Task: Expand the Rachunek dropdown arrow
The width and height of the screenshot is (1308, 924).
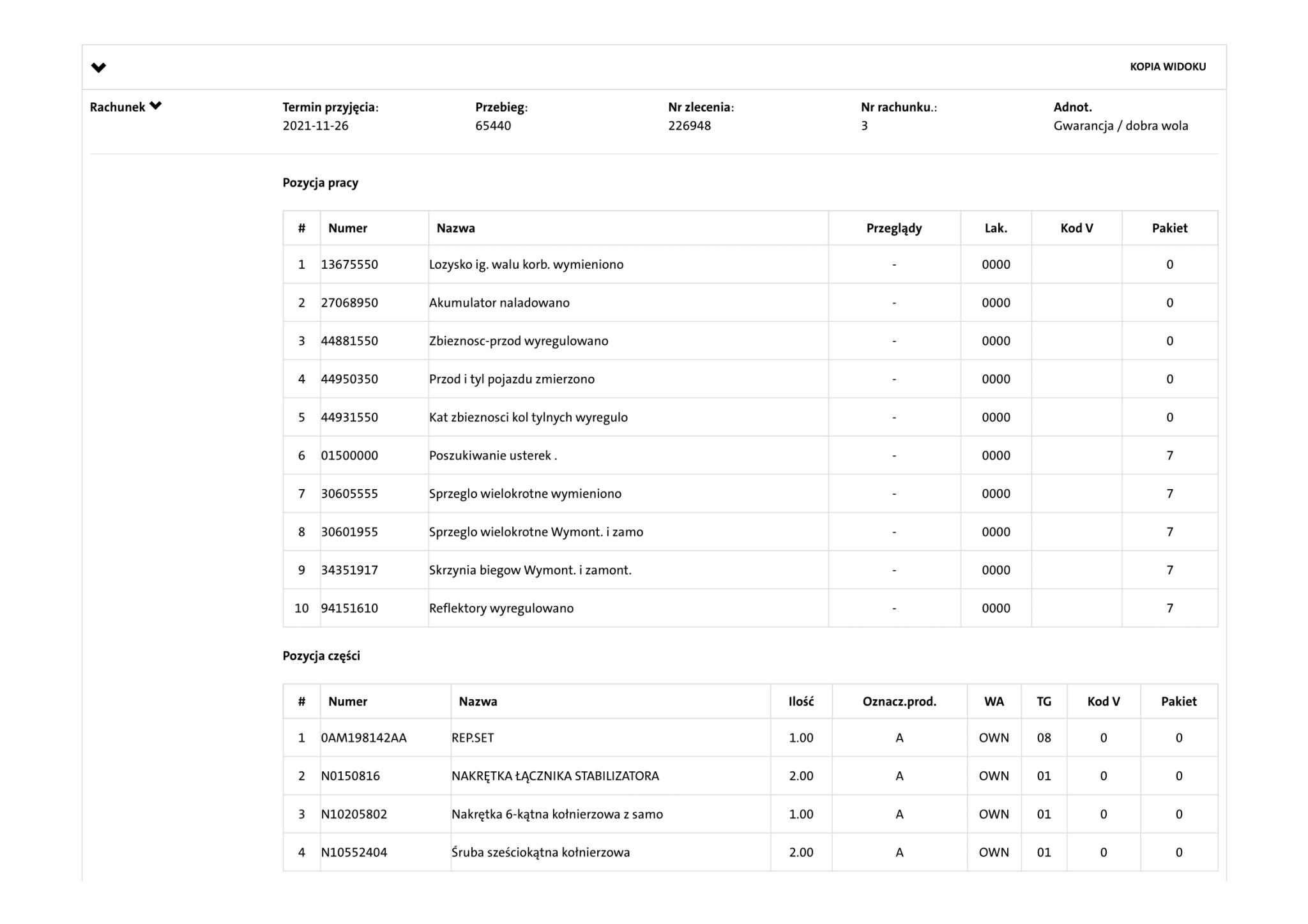Action: [155, 106]
